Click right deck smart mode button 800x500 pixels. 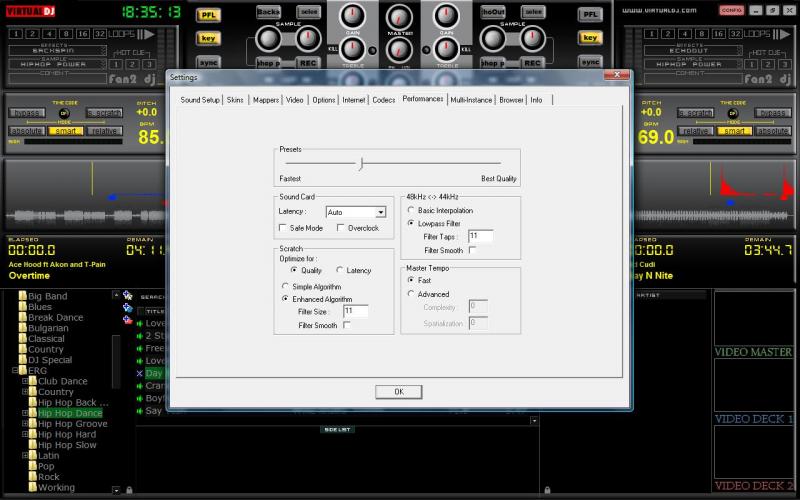(x=734, y=131)
